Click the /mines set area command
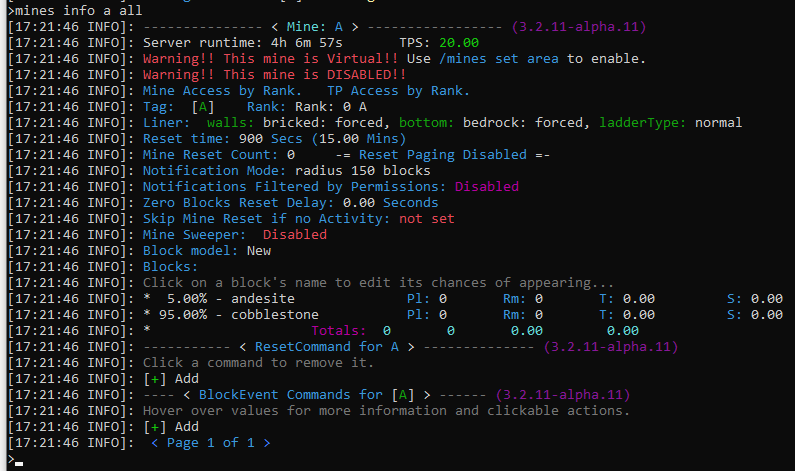This screenshot has width=795, height=471. click(498, 59)
